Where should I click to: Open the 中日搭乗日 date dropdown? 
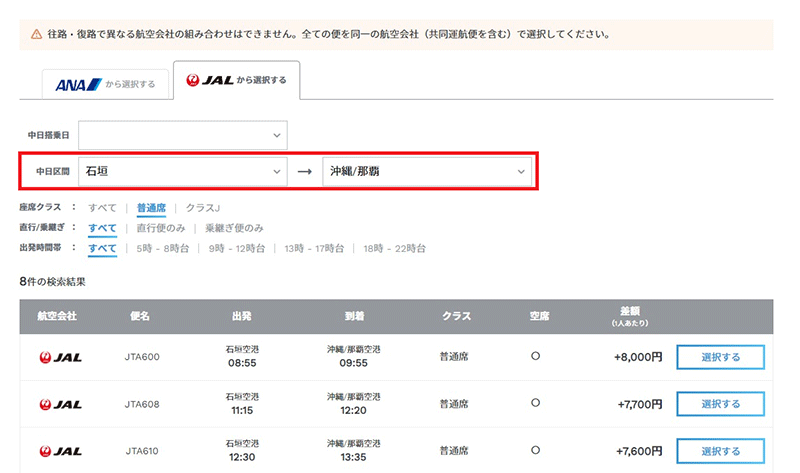click(182, 135)
